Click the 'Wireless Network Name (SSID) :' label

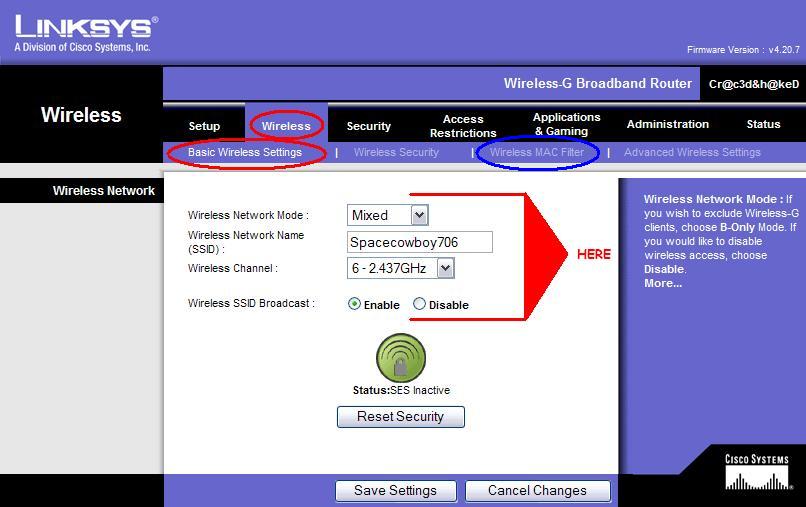246,242
